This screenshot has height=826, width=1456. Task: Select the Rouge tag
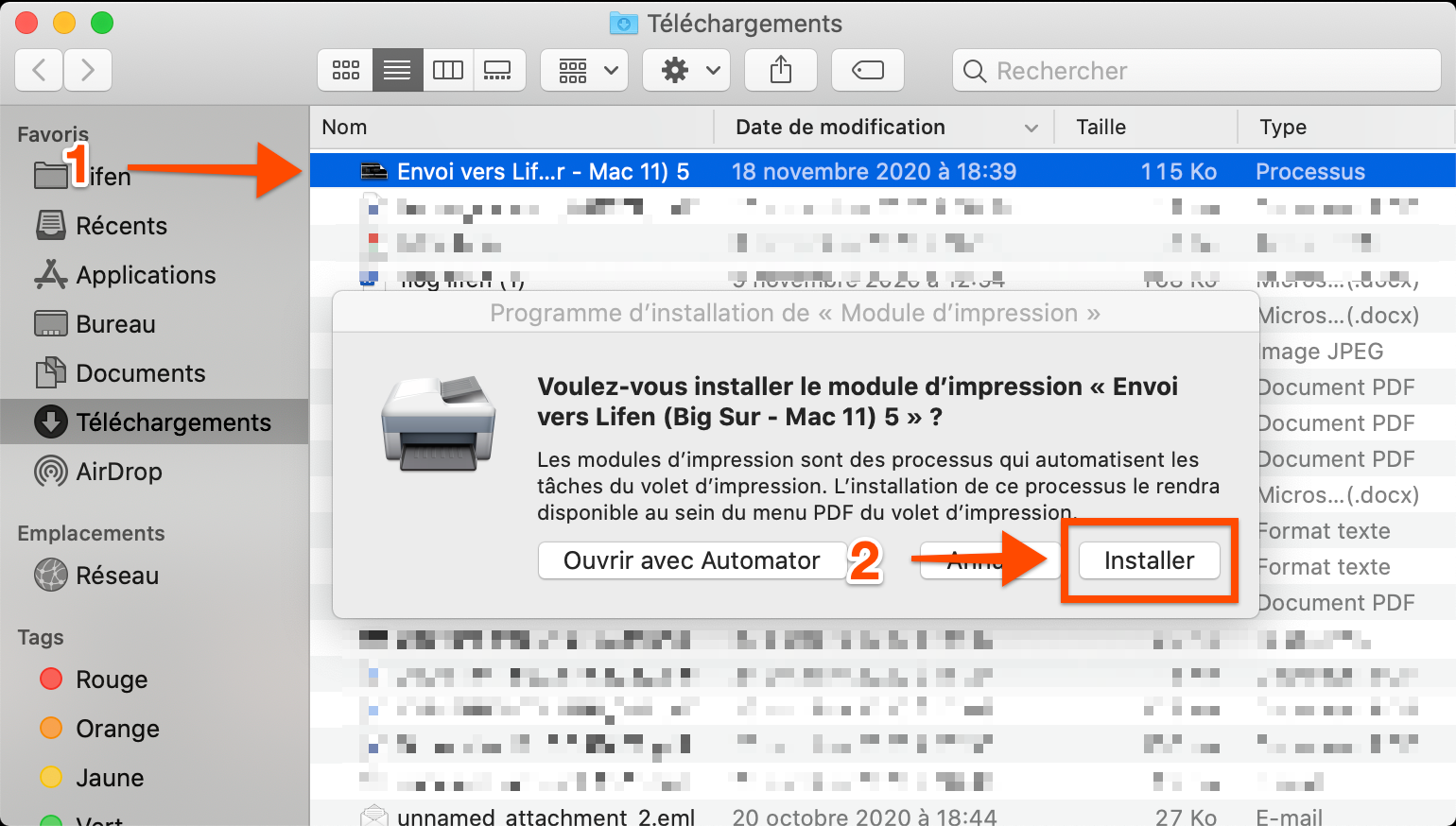(x=154, y=680)
